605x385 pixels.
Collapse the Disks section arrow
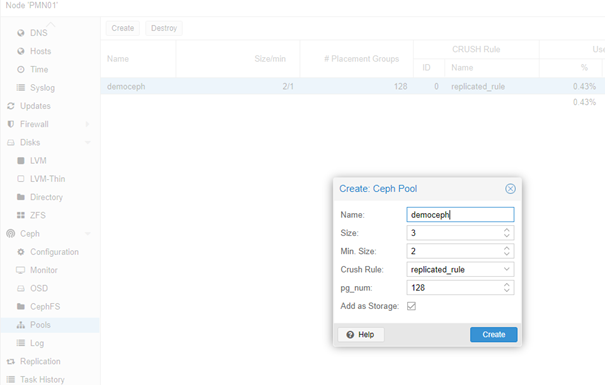pyautogui.click(x=88, y=142)
